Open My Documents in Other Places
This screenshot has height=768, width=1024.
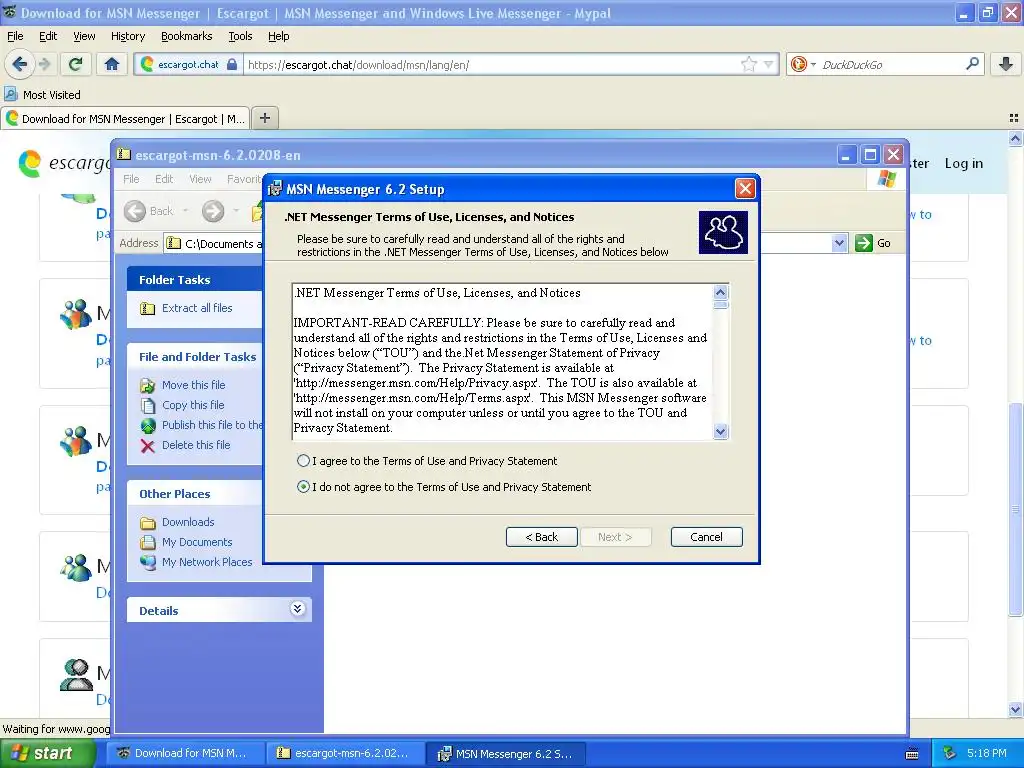197,542
